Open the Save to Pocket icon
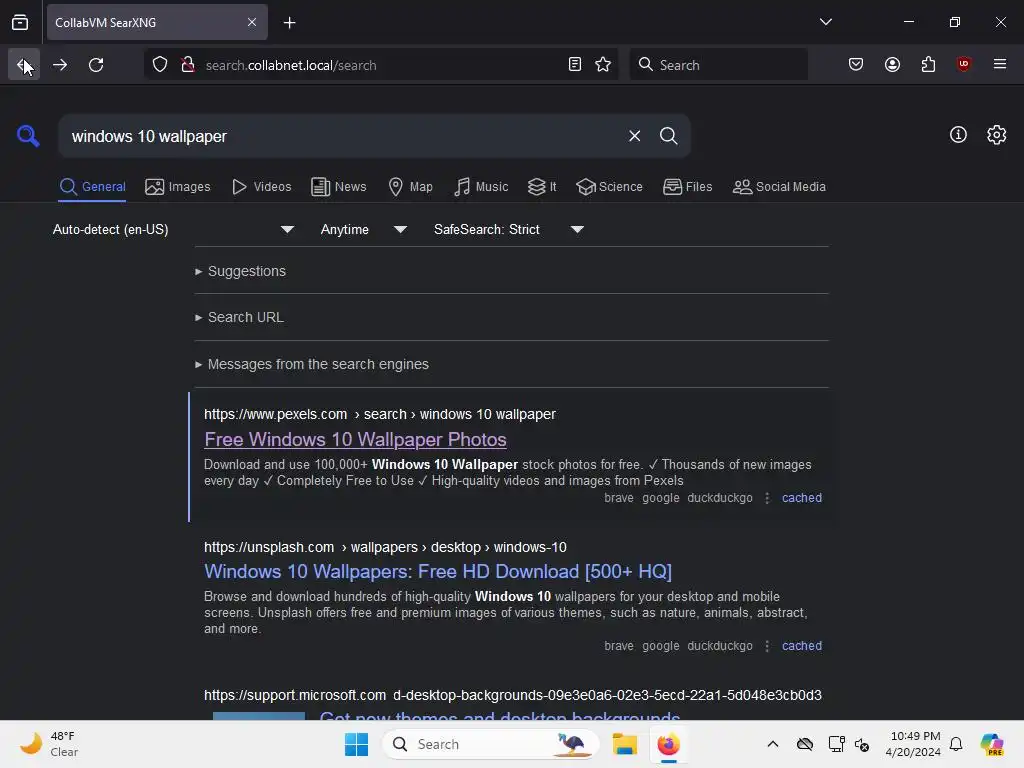Viewport: 1024px width, 768px height. (x=856, y=65)
